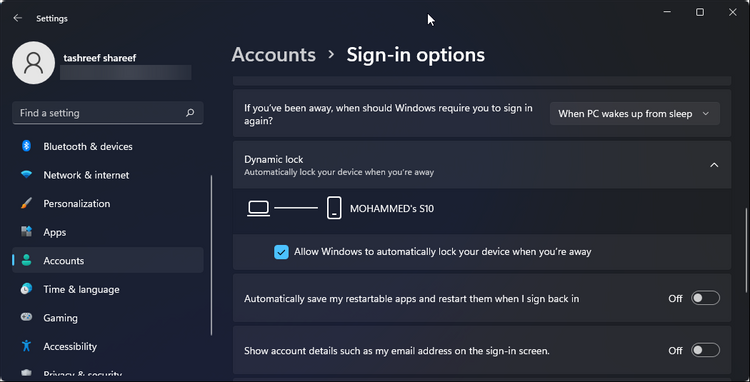Toggle show account details switch

pyautogui.click(x=705, y=350)
